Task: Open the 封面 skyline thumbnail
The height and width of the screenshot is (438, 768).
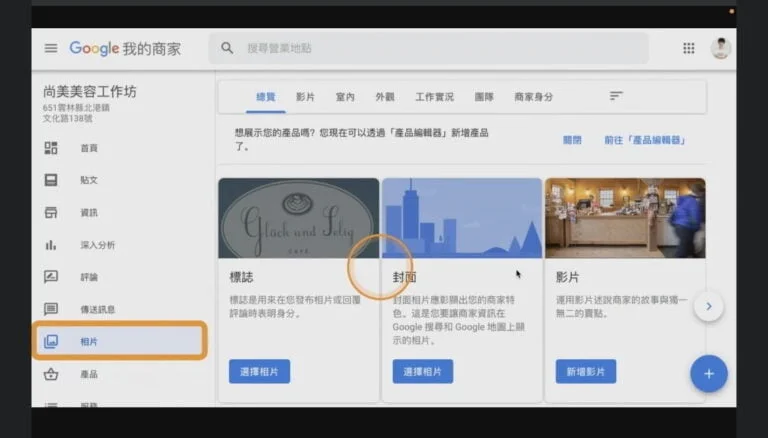Action: pyautogui.click(x=462, y=218)
